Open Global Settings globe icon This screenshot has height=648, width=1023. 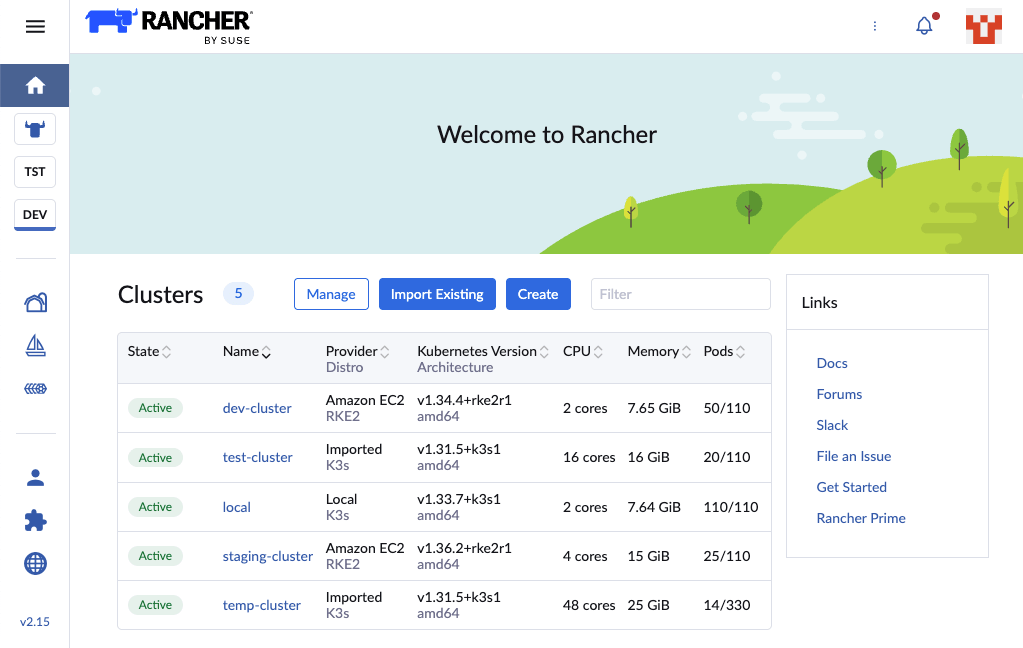35,563
